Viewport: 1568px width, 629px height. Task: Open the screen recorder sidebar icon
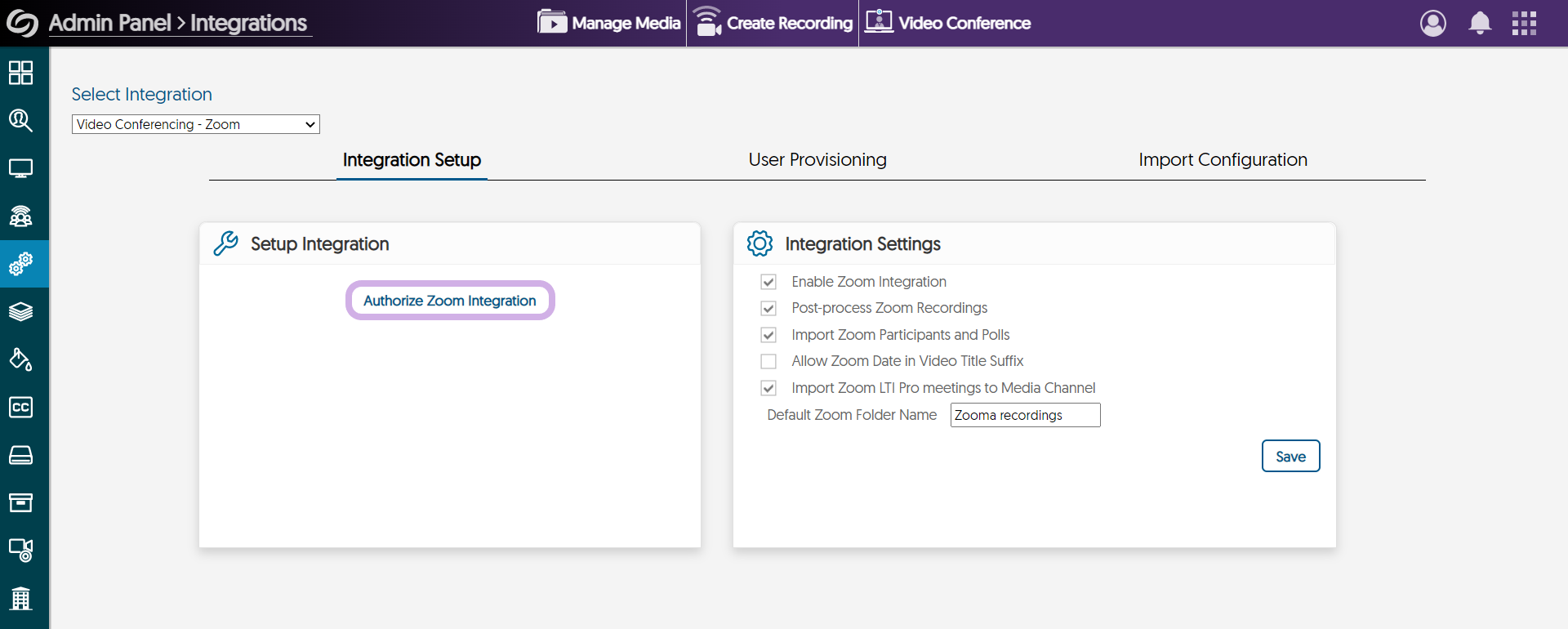point(20,550)
